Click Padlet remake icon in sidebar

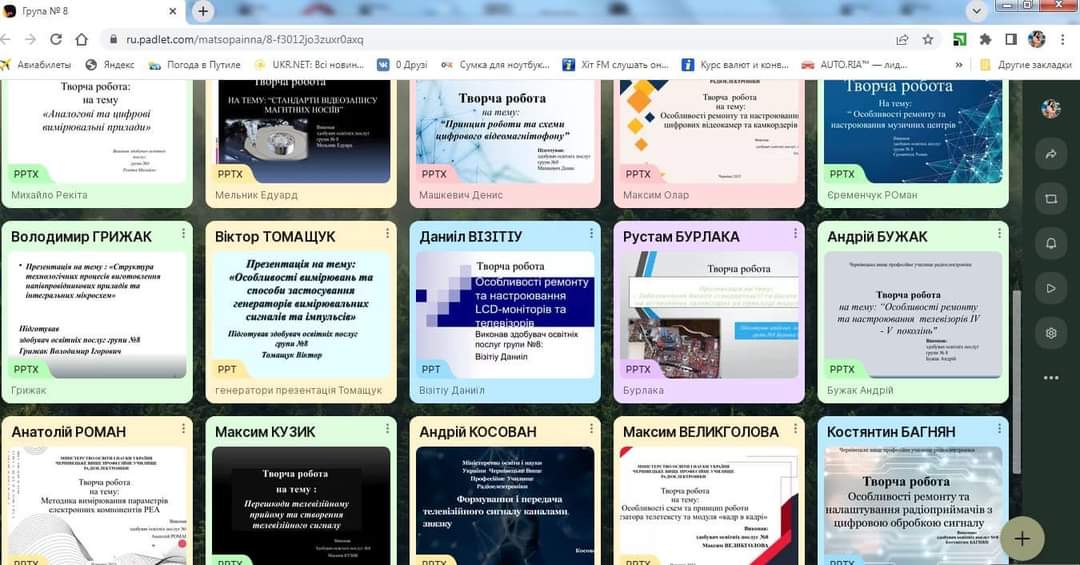point(1050,198)
